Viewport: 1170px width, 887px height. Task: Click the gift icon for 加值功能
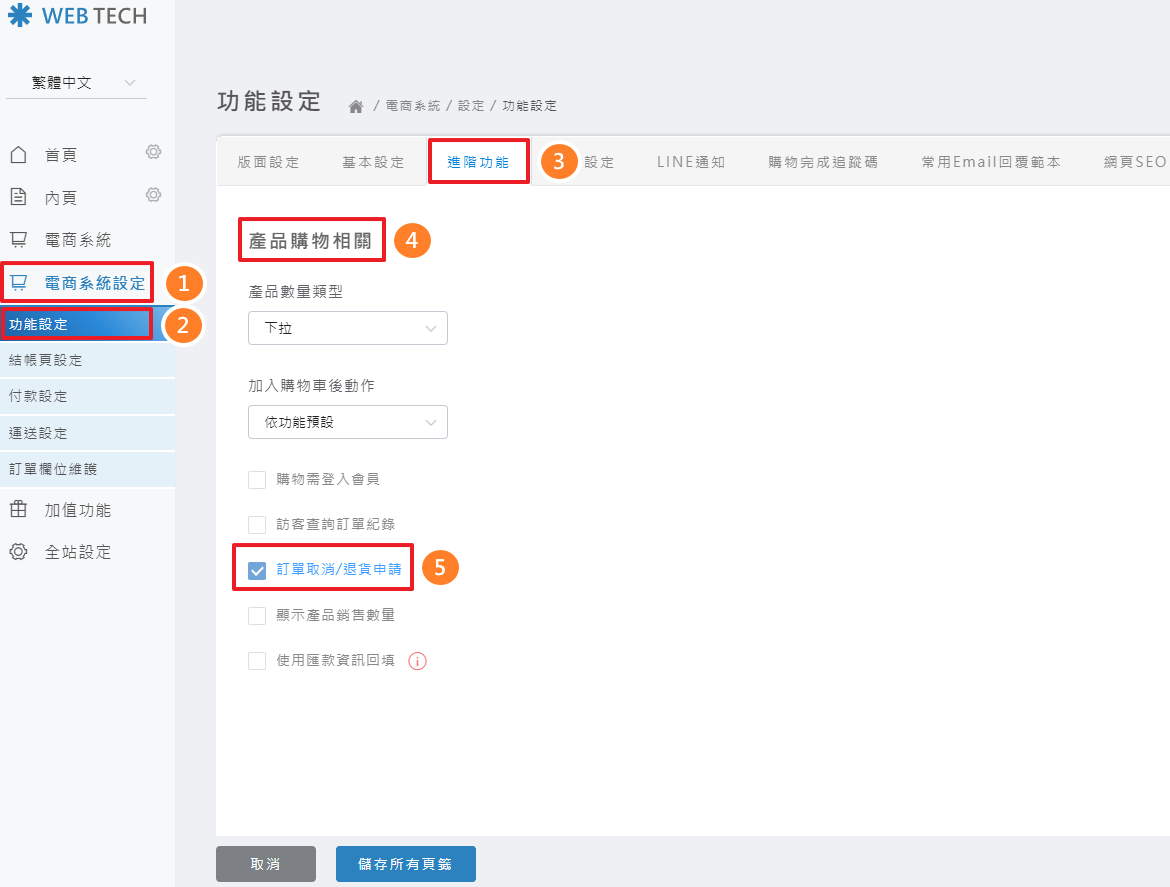tap(18, 510)
